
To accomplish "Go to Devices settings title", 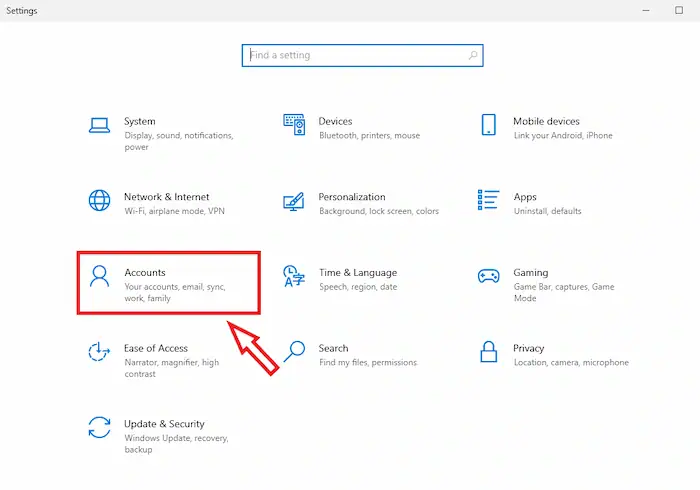I will point(335,121).
